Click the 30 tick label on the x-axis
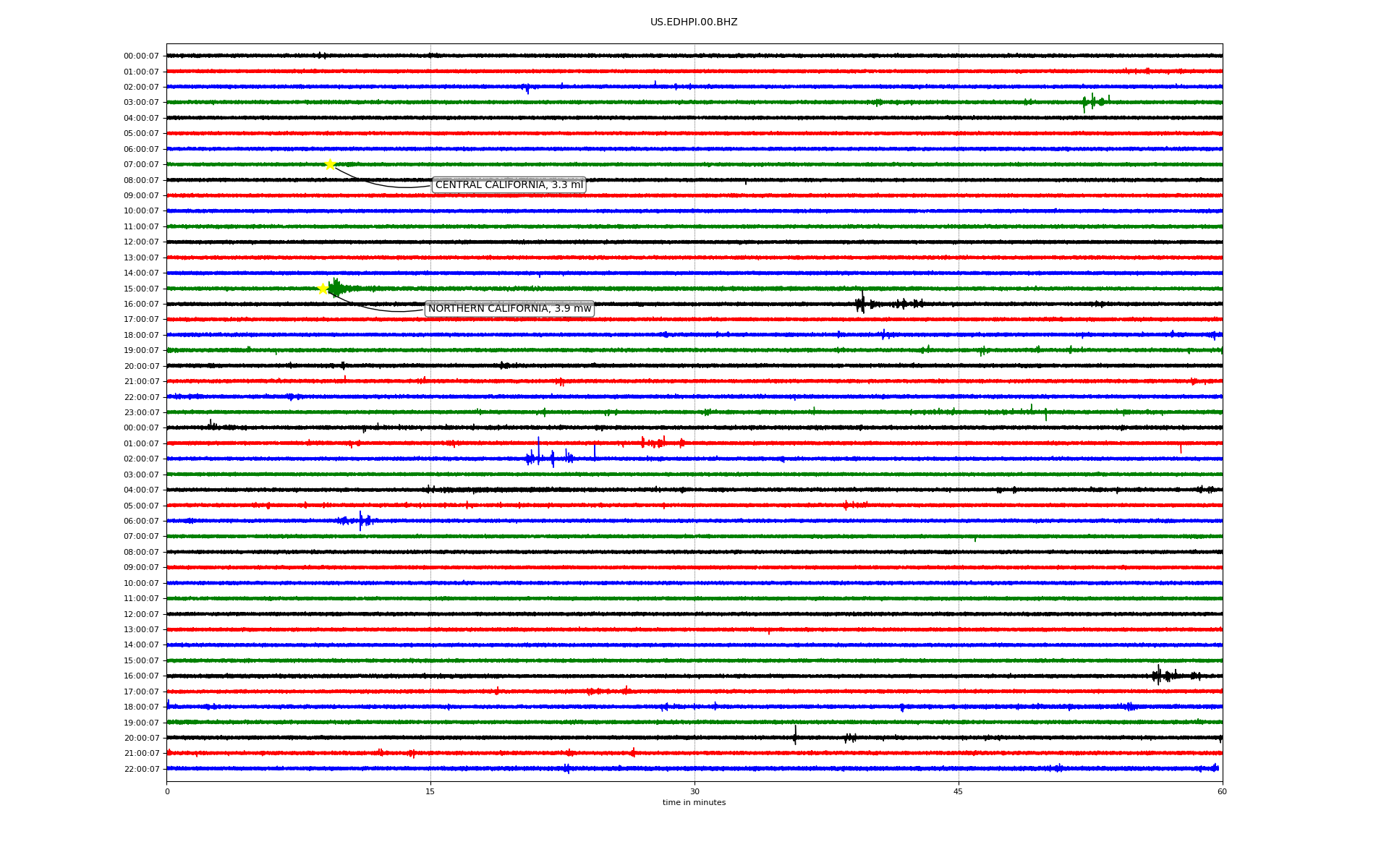 pos(694,791)
